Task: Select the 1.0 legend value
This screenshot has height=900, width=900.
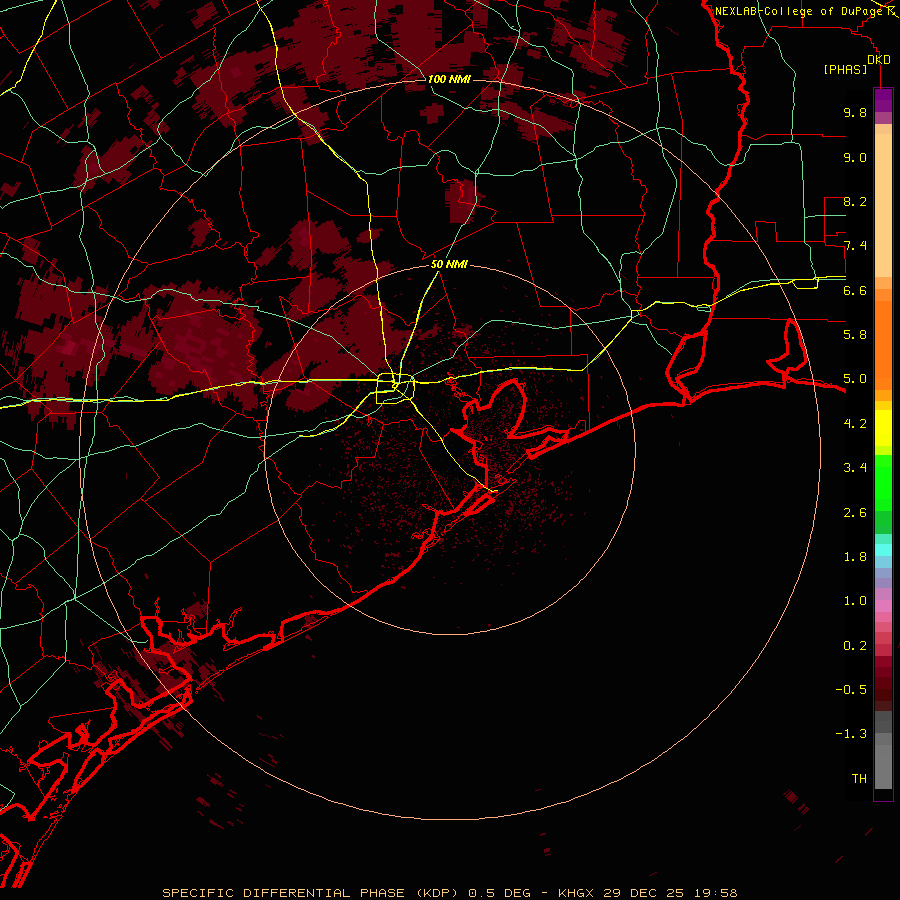Action: 855,601
